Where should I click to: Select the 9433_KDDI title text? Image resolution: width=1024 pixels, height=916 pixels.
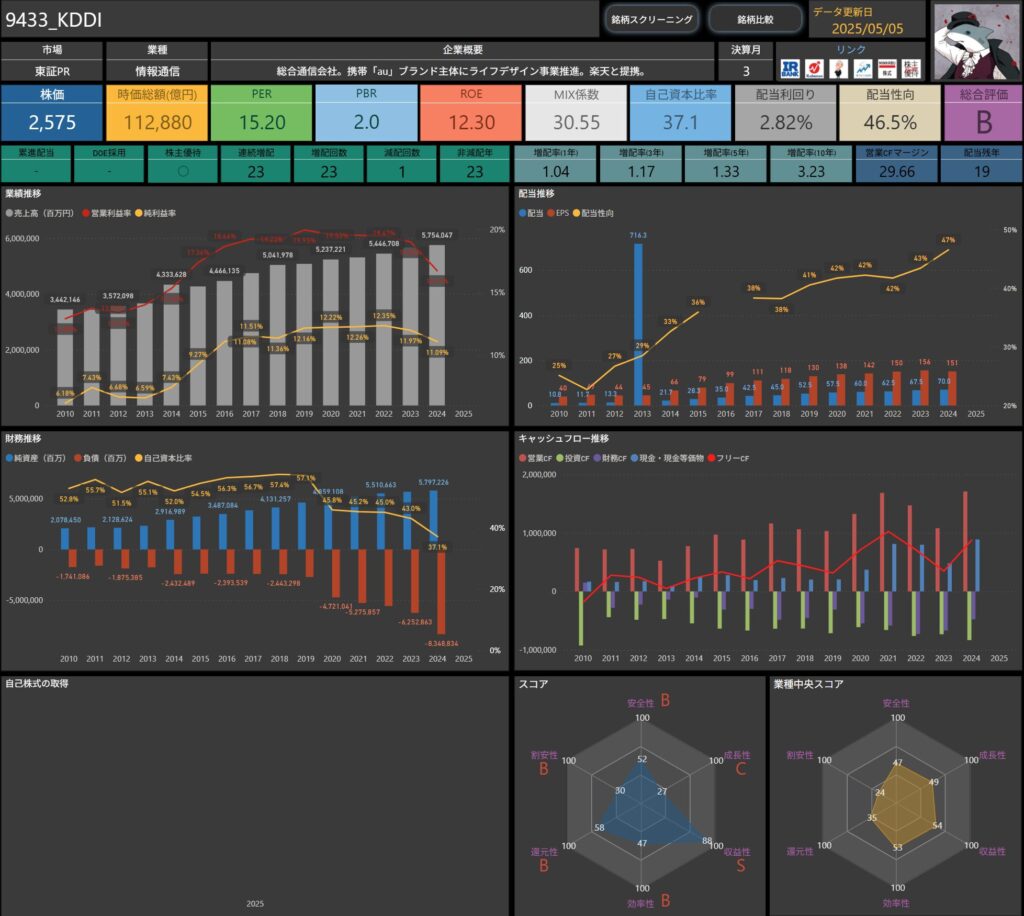click(x=54, y=20)
